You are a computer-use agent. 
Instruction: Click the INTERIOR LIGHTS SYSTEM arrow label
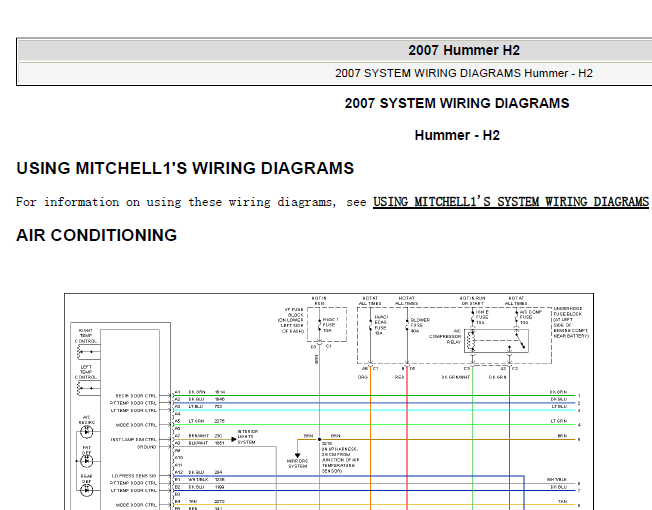(248, 437)
